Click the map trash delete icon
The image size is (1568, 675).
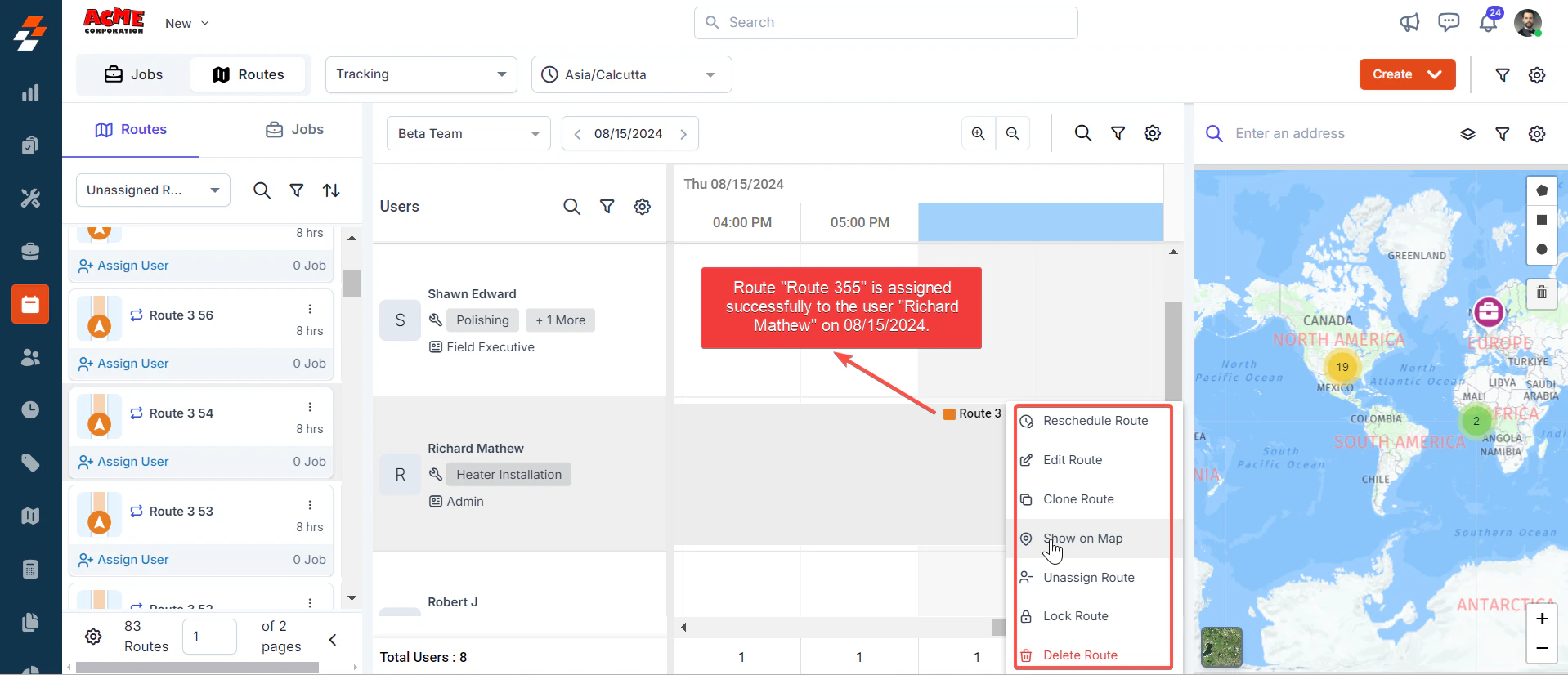1542,292
